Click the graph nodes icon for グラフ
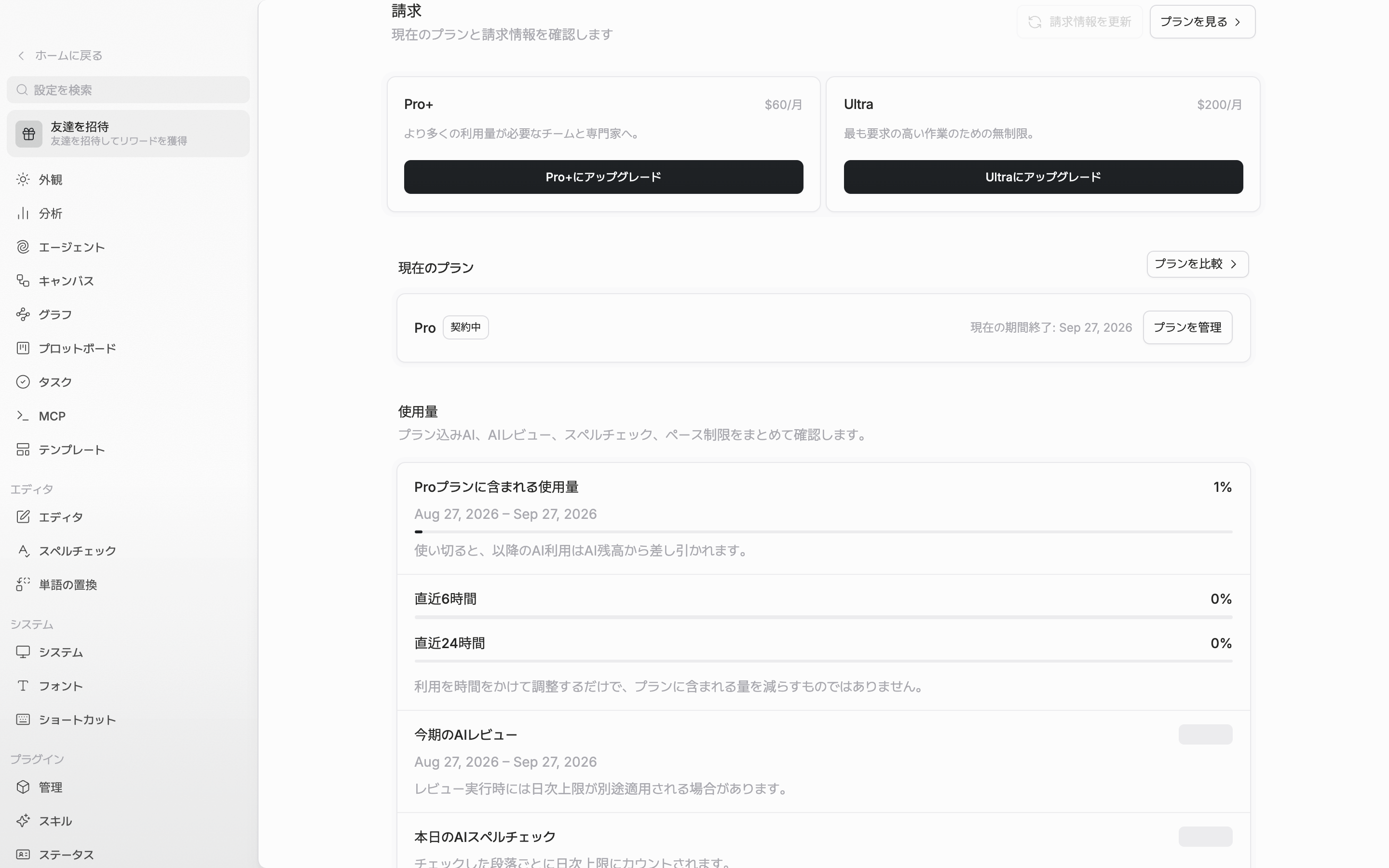This screenshot has height=868, width=1389. pos(23,314)
